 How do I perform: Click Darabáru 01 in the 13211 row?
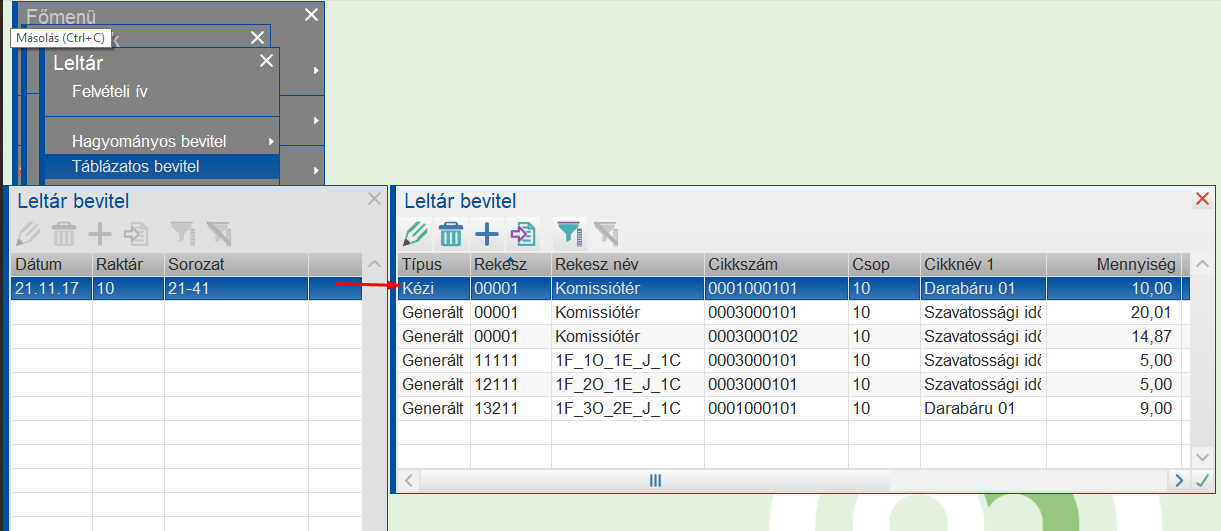click(983, 408)
